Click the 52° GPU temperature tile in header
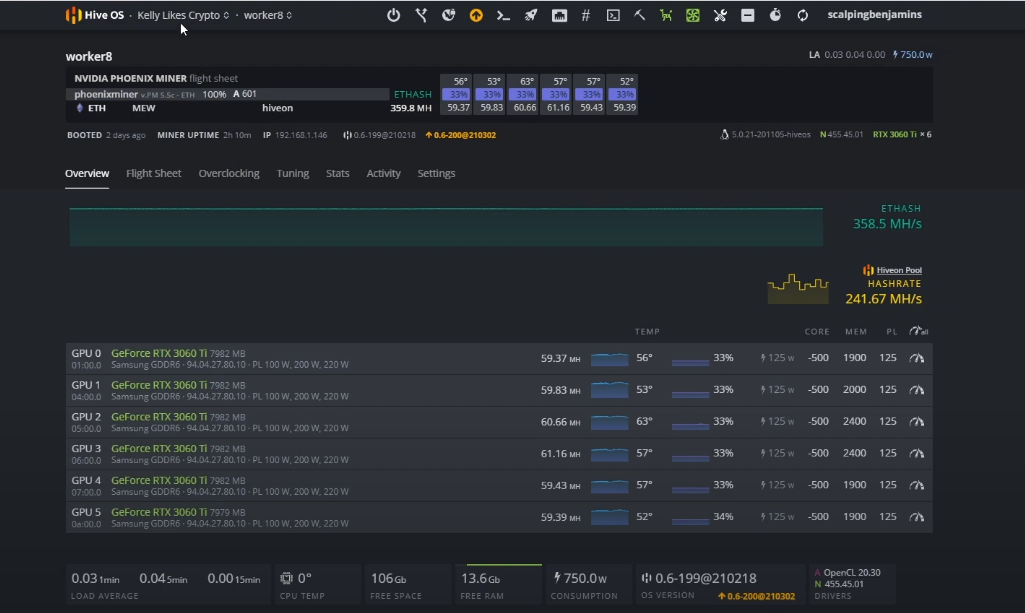 pyautogui.click(x=622, y=94)
